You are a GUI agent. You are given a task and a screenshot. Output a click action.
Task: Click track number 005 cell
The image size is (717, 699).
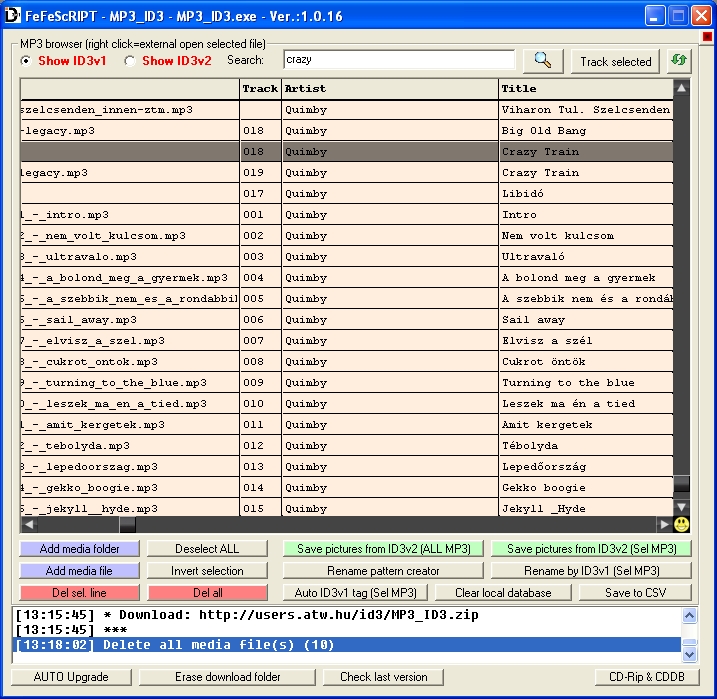click(x=261, y=299)
